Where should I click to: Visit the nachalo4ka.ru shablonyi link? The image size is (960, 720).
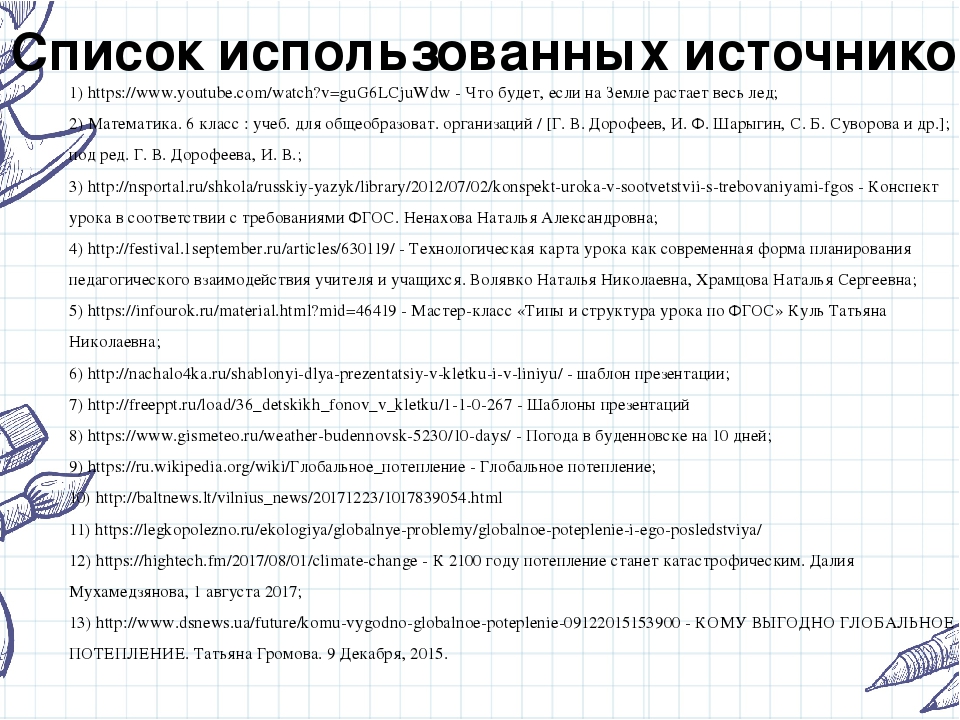tap(325, 373)
